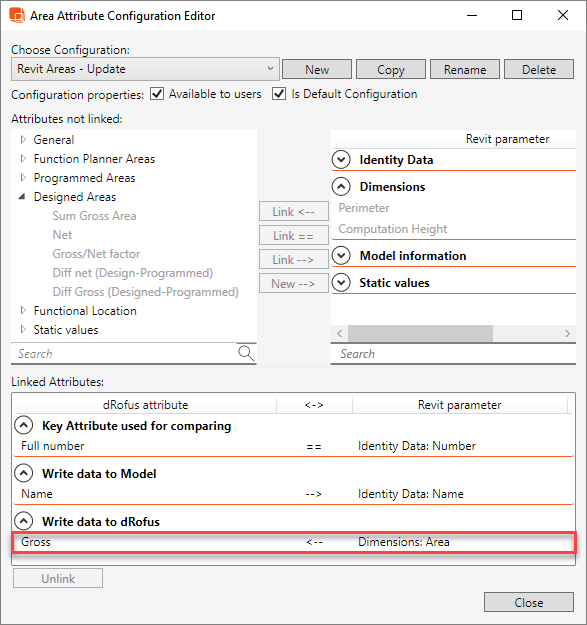Expand the Identity Data chevron icon

click(341, 159)
